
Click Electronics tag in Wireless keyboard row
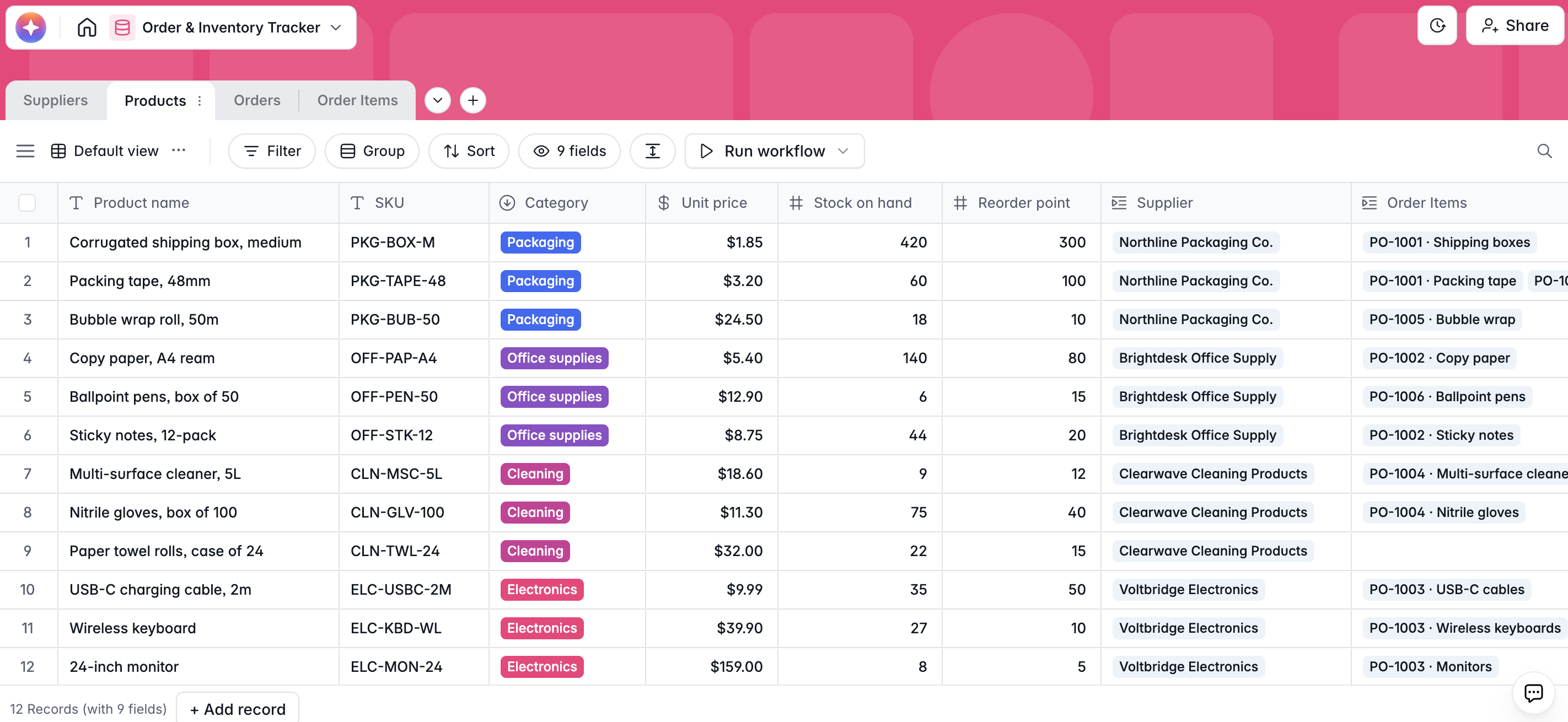[x=542, y=628]
